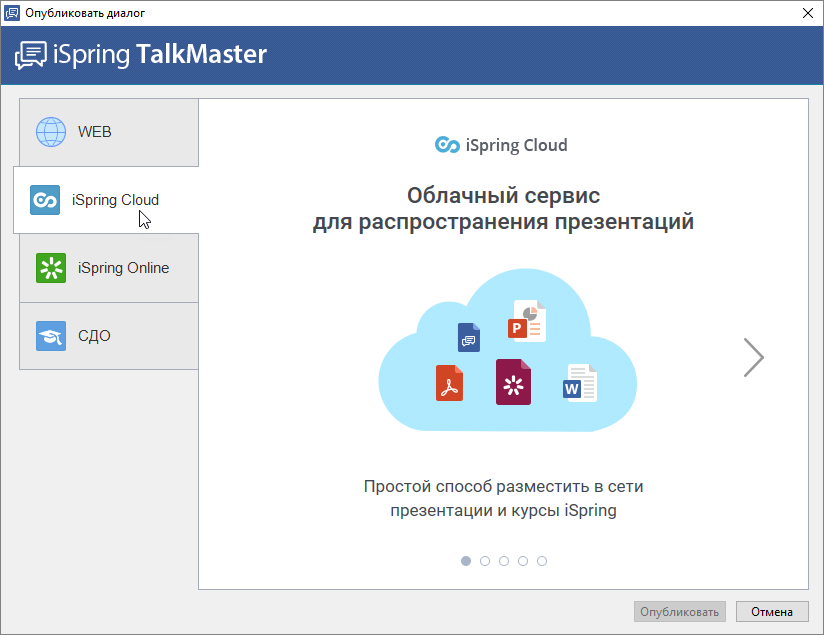Image resolution: width=824 pixels, height=635 pixels.
Task: Click the Word document icon in the cloud
Action: [580, 383]
